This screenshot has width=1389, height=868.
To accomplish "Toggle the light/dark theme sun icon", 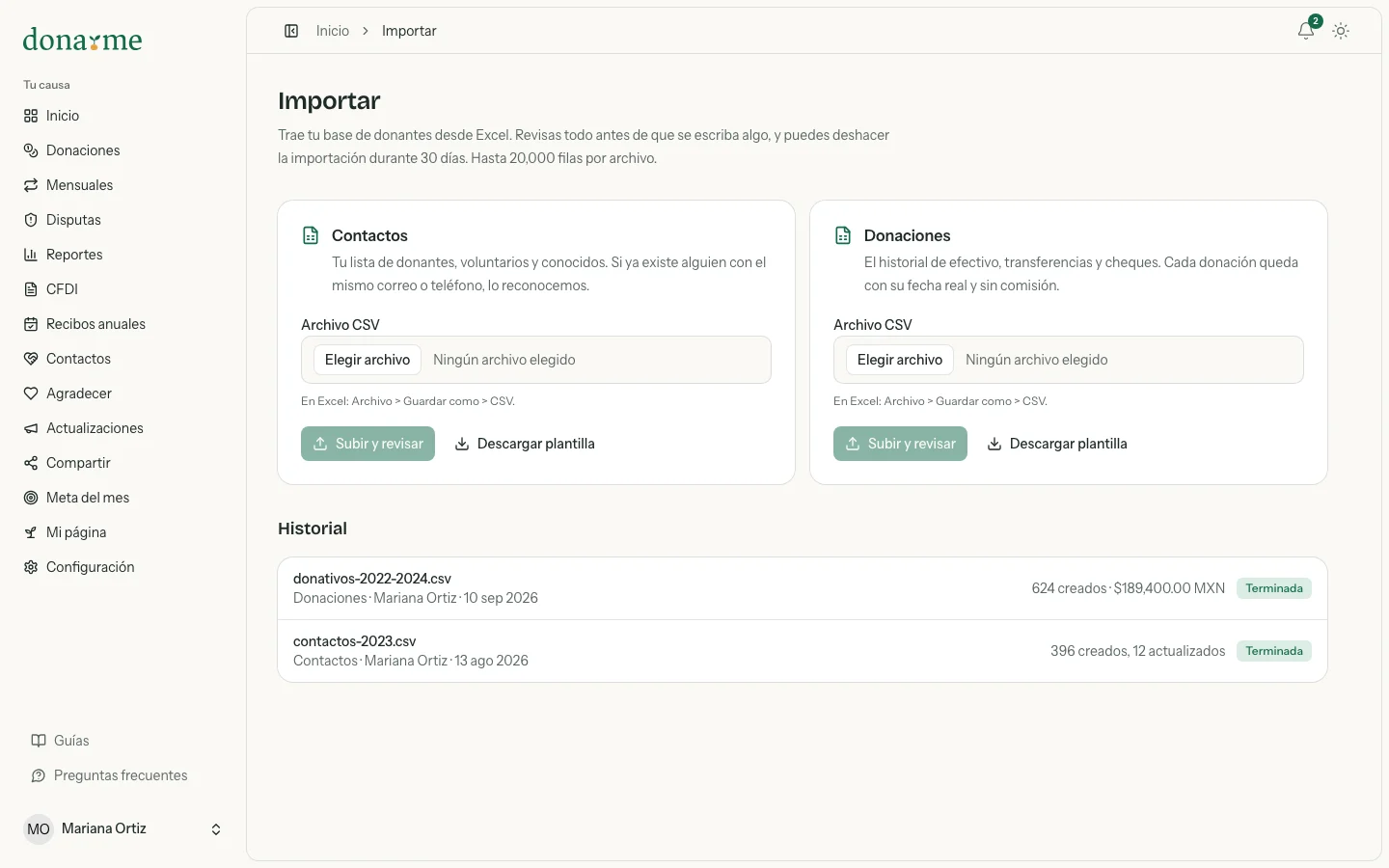I will [1341, 31].
